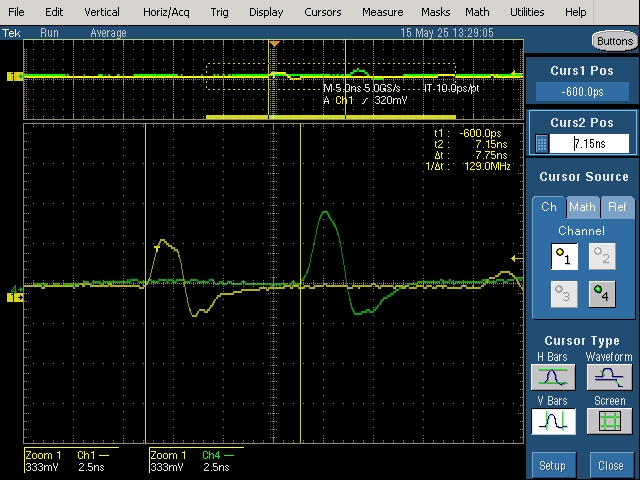Click the Zoom 1 Ch4 readout
This screenshot has height=480, width=640.
197,460
